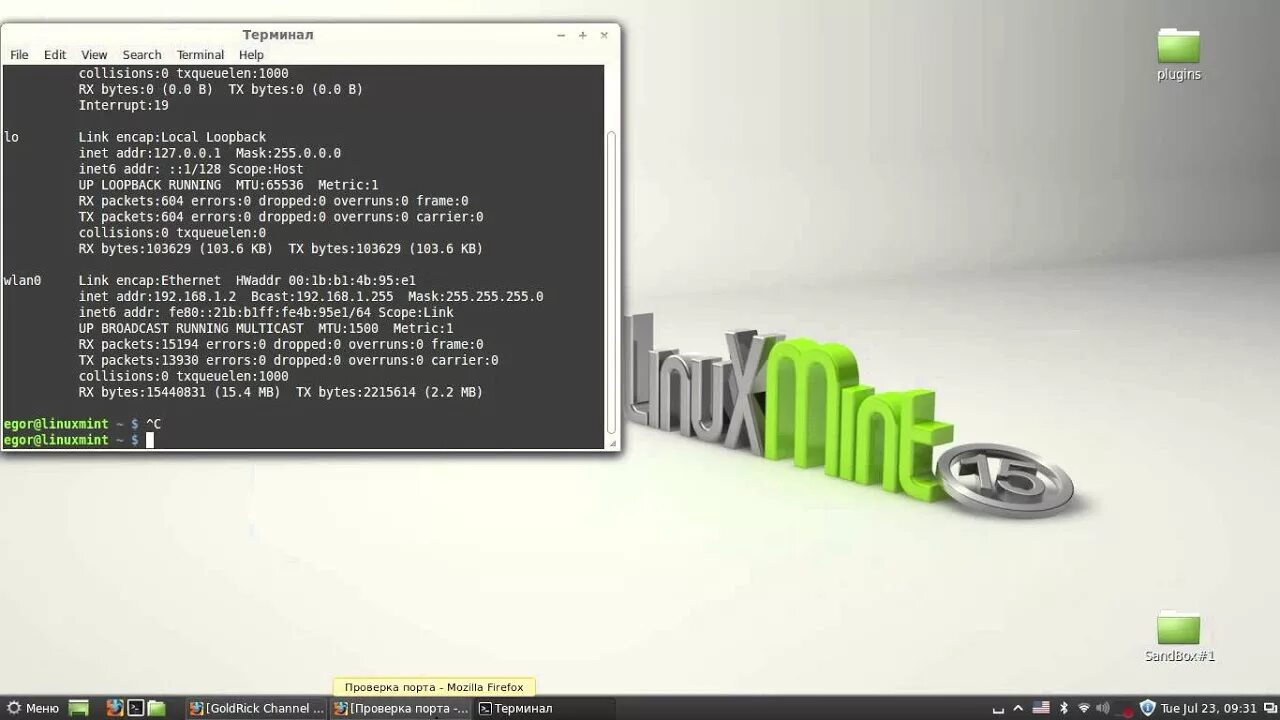
Task: Click the bracket-shaped tray icon left of arrow
Action: 998,711
